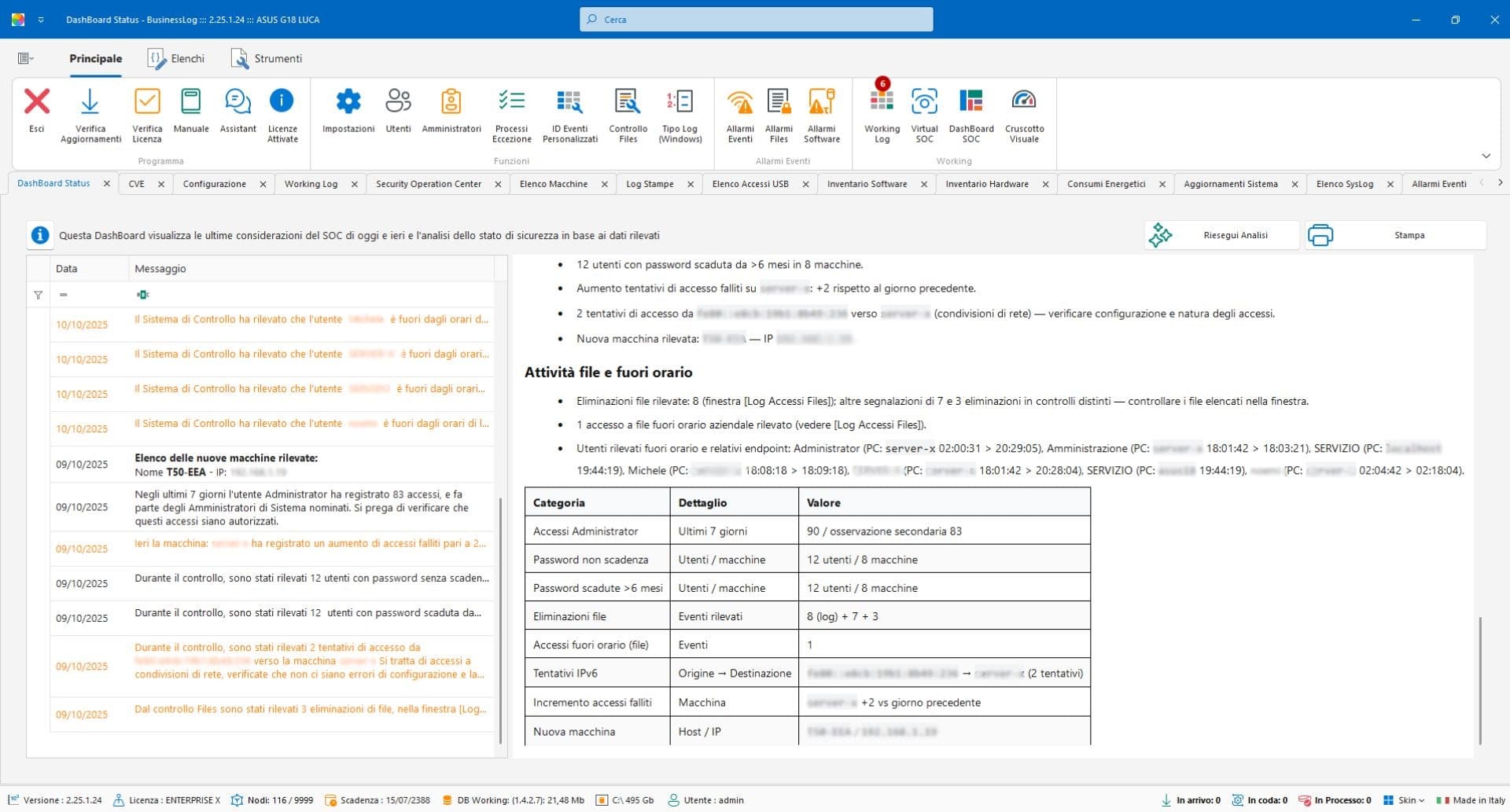Image resolution: width=1510 pixels, height=812 pixels.
Task: Open Allarmi Eventi from the ribbon
Action: click(739, 114)
